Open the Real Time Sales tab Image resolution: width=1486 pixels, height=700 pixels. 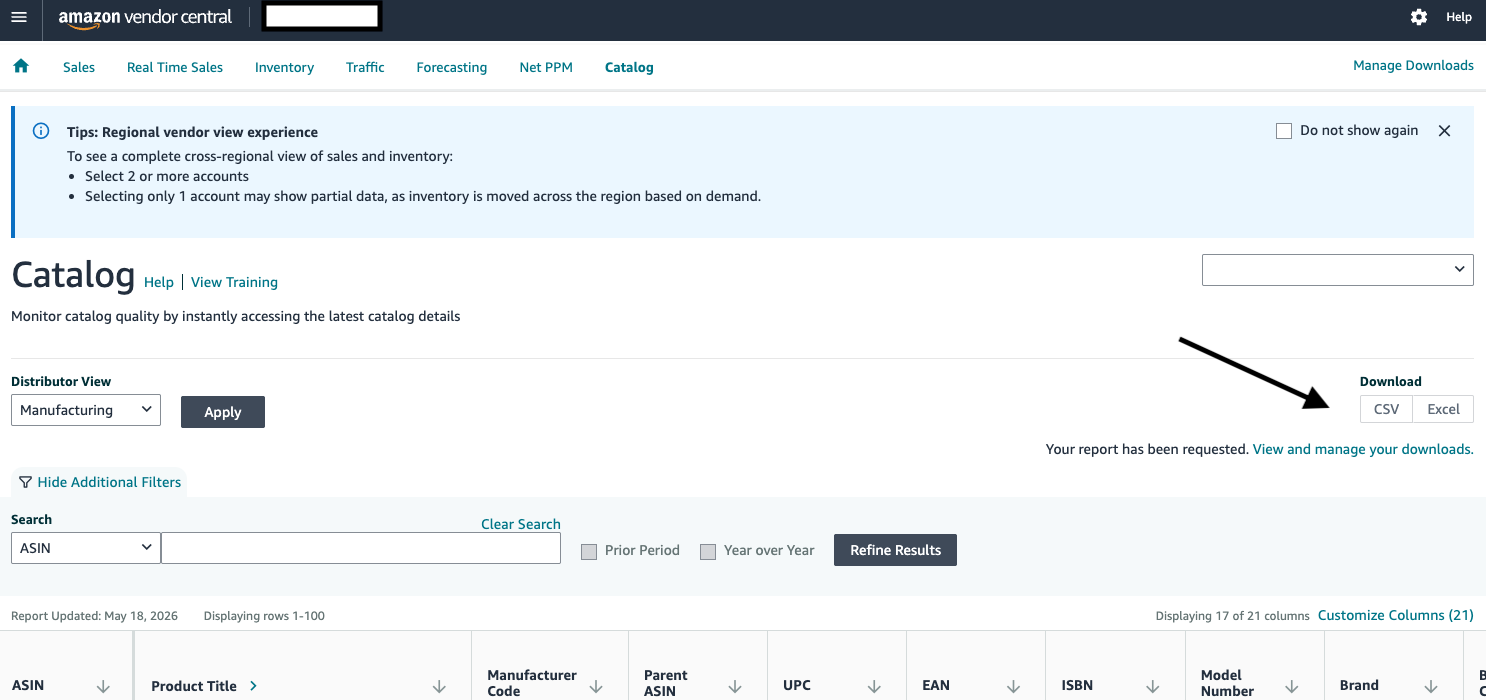[175, 67]
